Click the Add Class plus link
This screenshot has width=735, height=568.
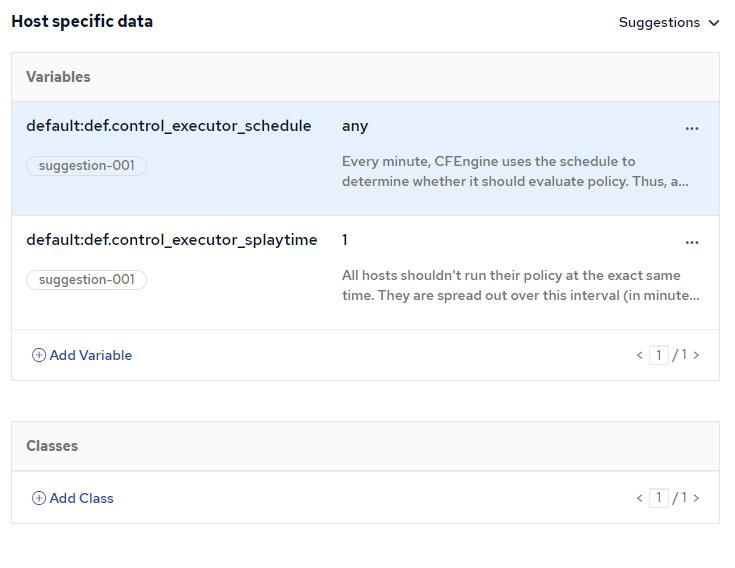tap(73, 498)
